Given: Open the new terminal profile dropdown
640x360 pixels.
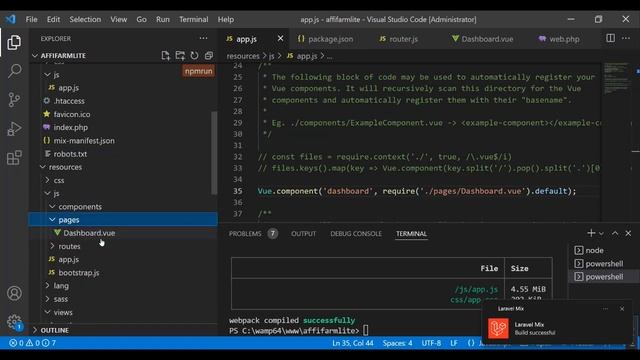Looking at the screenshot, I should click(601, 233).
